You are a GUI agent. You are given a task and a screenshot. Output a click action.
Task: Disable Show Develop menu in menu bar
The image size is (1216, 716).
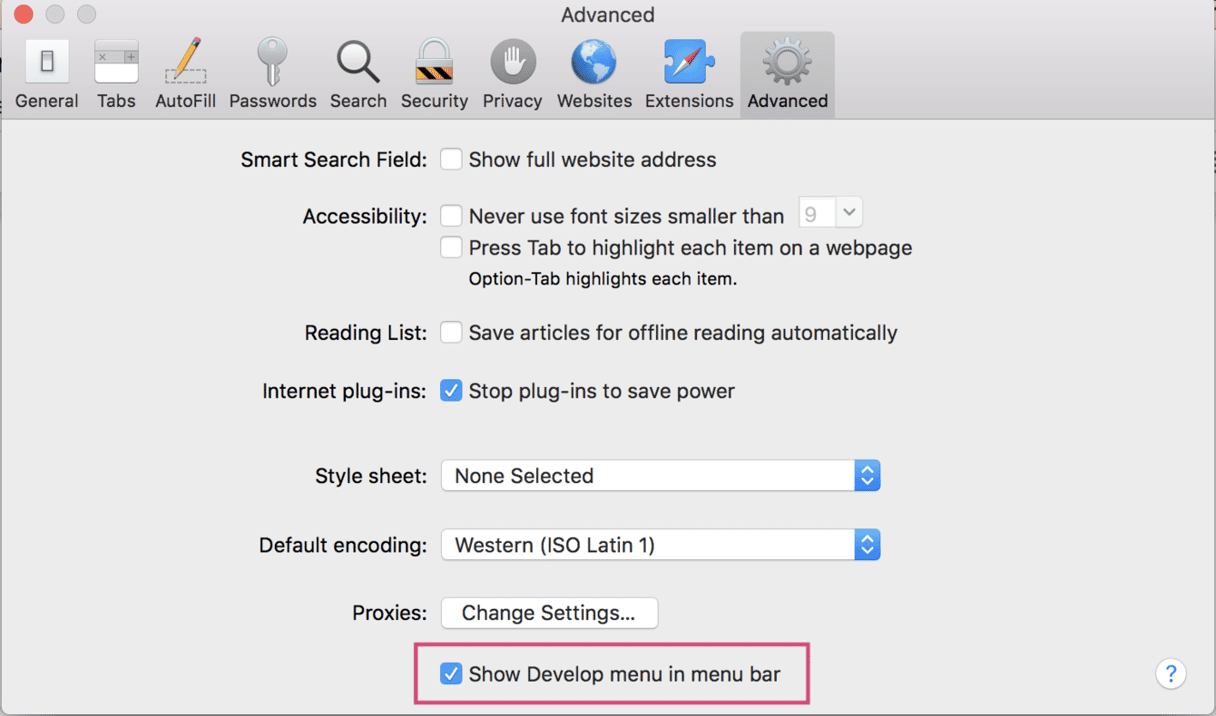(x=452, y=674)
